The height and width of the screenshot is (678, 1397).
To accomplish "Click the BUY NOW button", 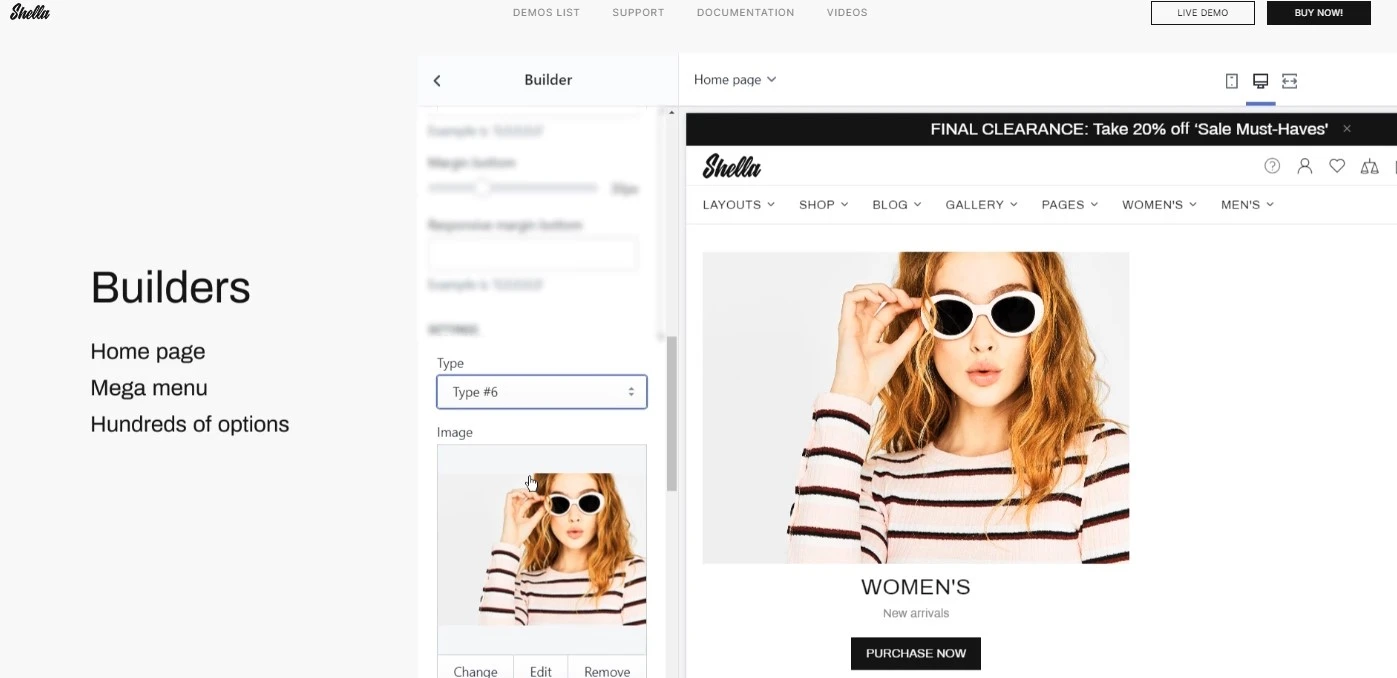I will pos(1318,13).
